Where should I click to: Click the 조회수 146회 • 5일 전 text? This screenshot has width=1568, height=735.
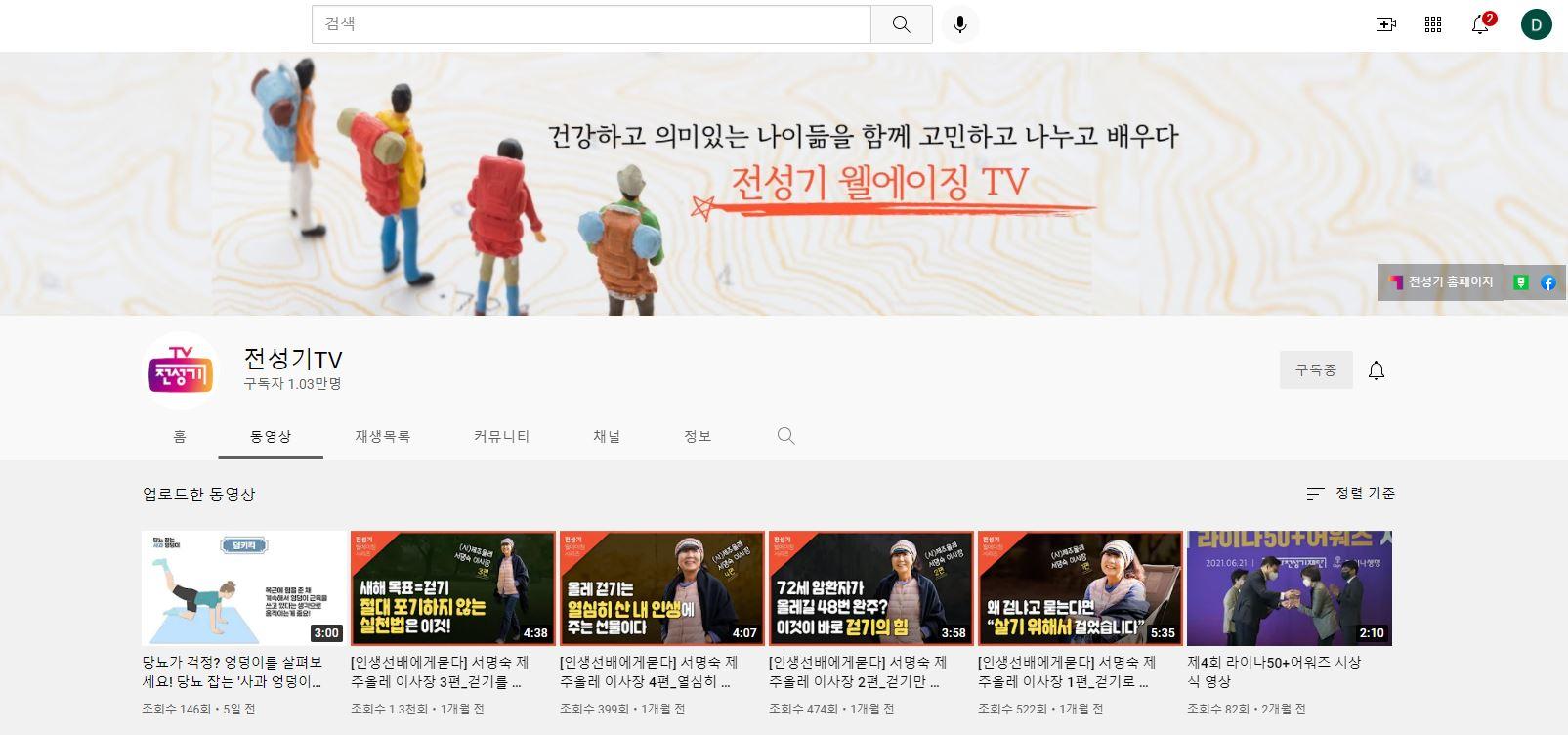198,709
